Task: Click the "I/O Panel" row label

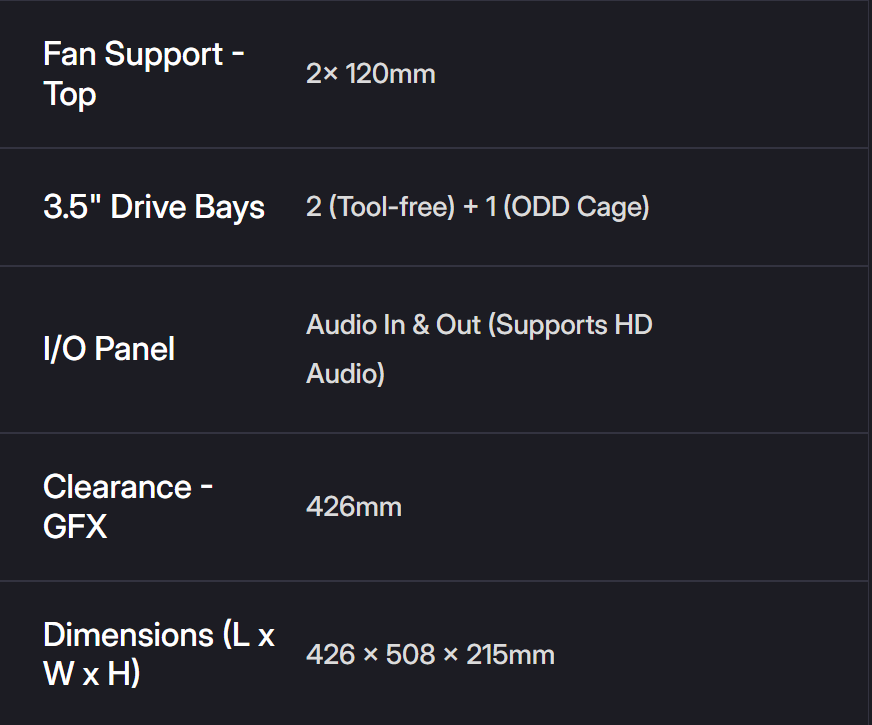Action: pyautogui.click(x=109, y=349)
